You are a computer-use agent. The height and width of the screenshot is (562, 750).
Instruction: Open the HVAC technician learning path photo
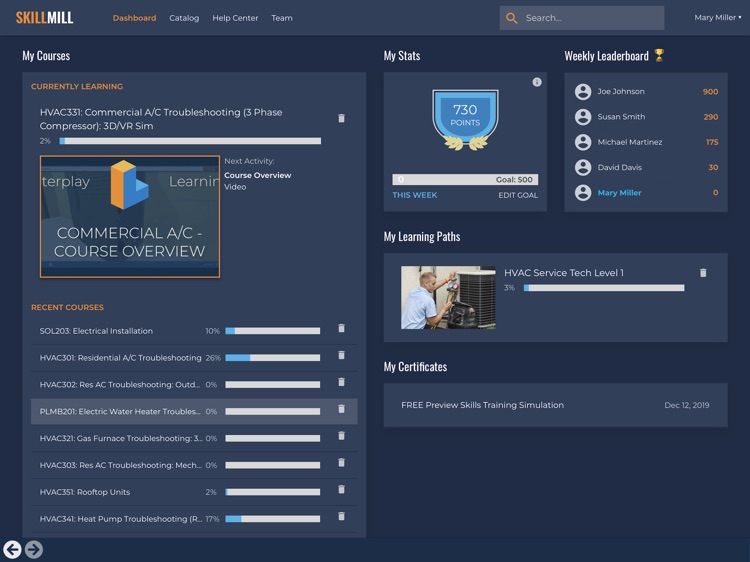[x=448, y=298]
